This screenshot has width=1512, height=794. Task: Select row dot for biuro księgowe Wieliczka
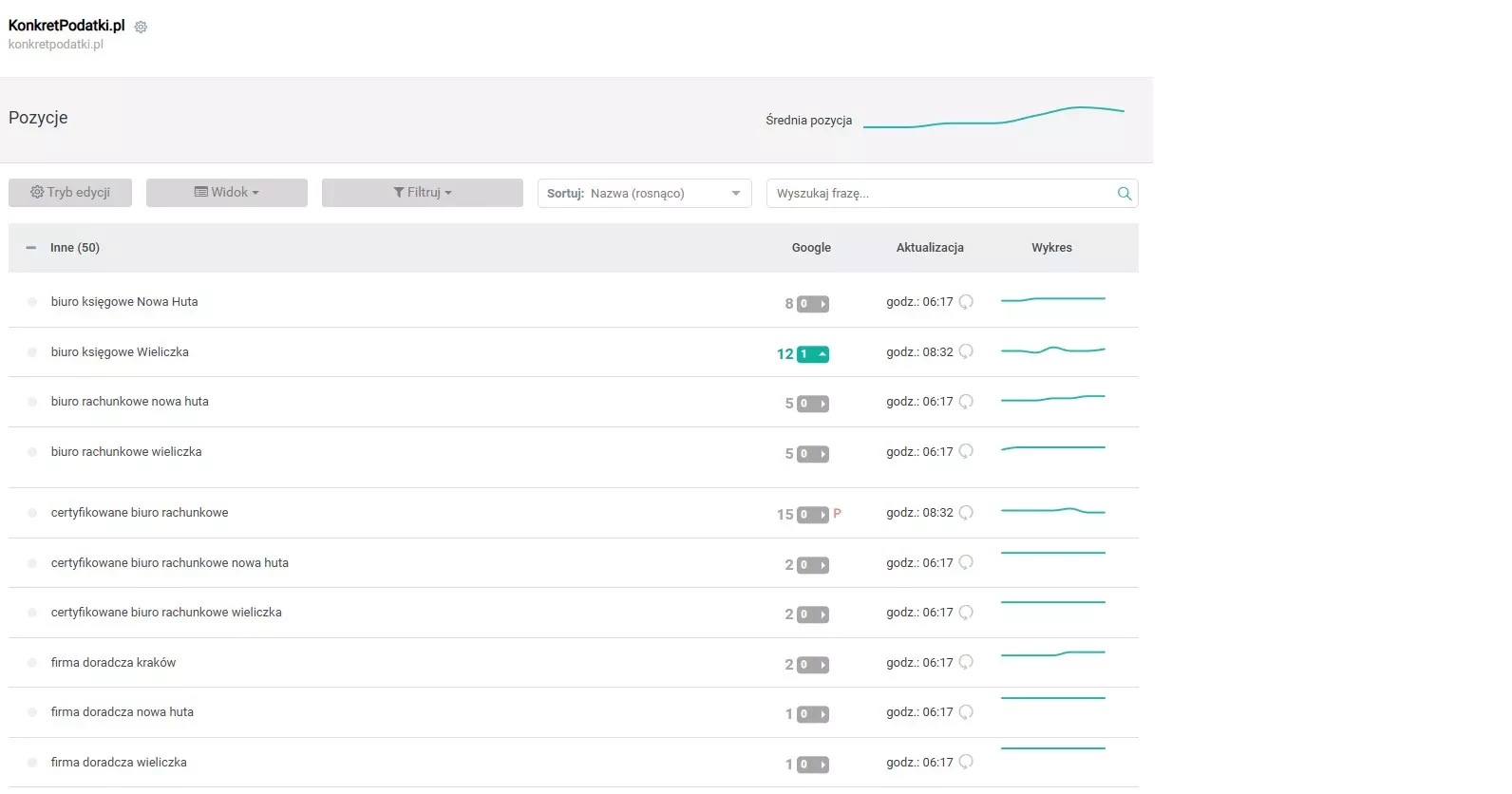click(32, 352)
